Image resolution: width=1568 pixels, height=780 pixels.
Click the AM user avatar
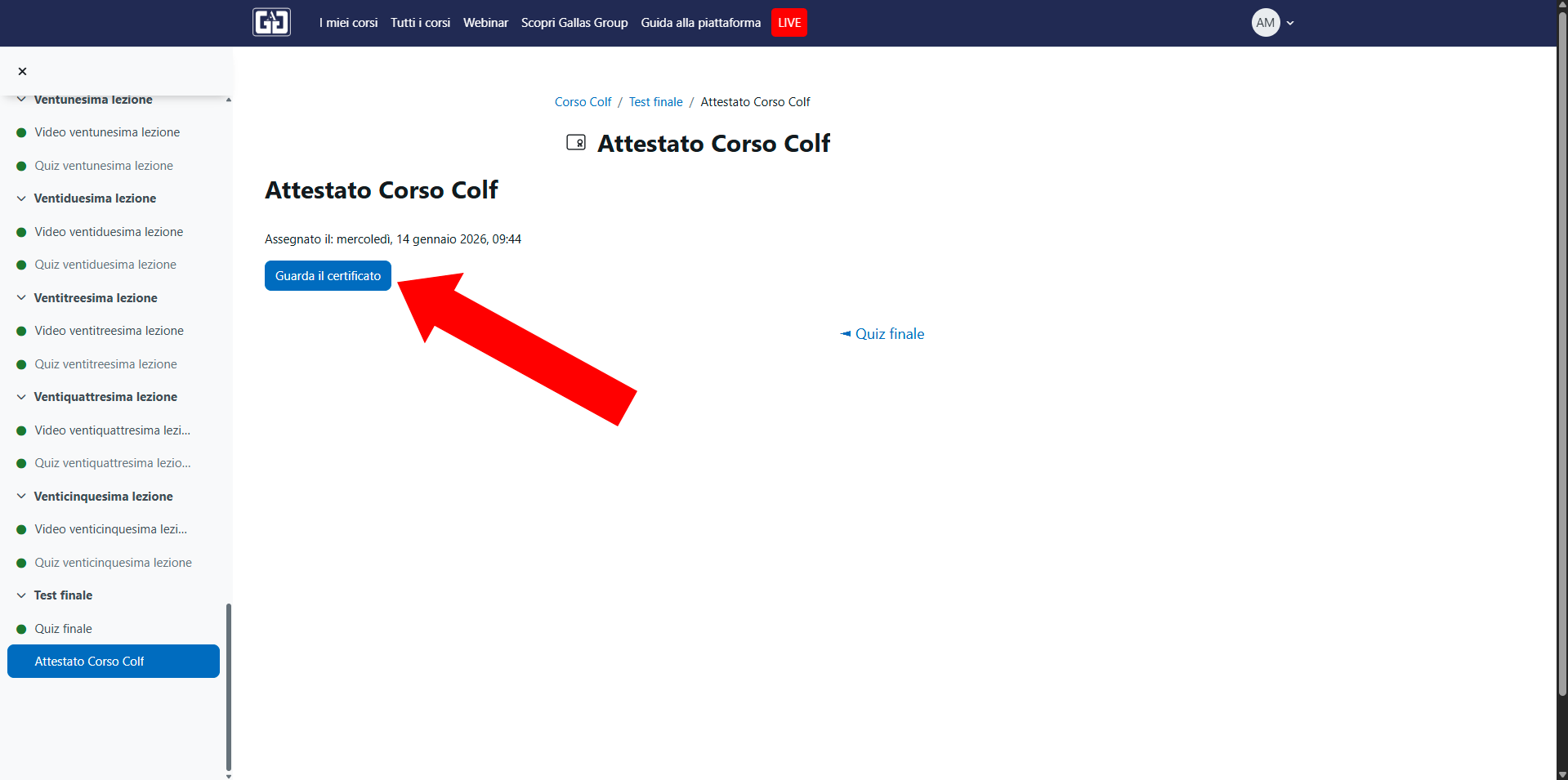tap(1265, 23)
